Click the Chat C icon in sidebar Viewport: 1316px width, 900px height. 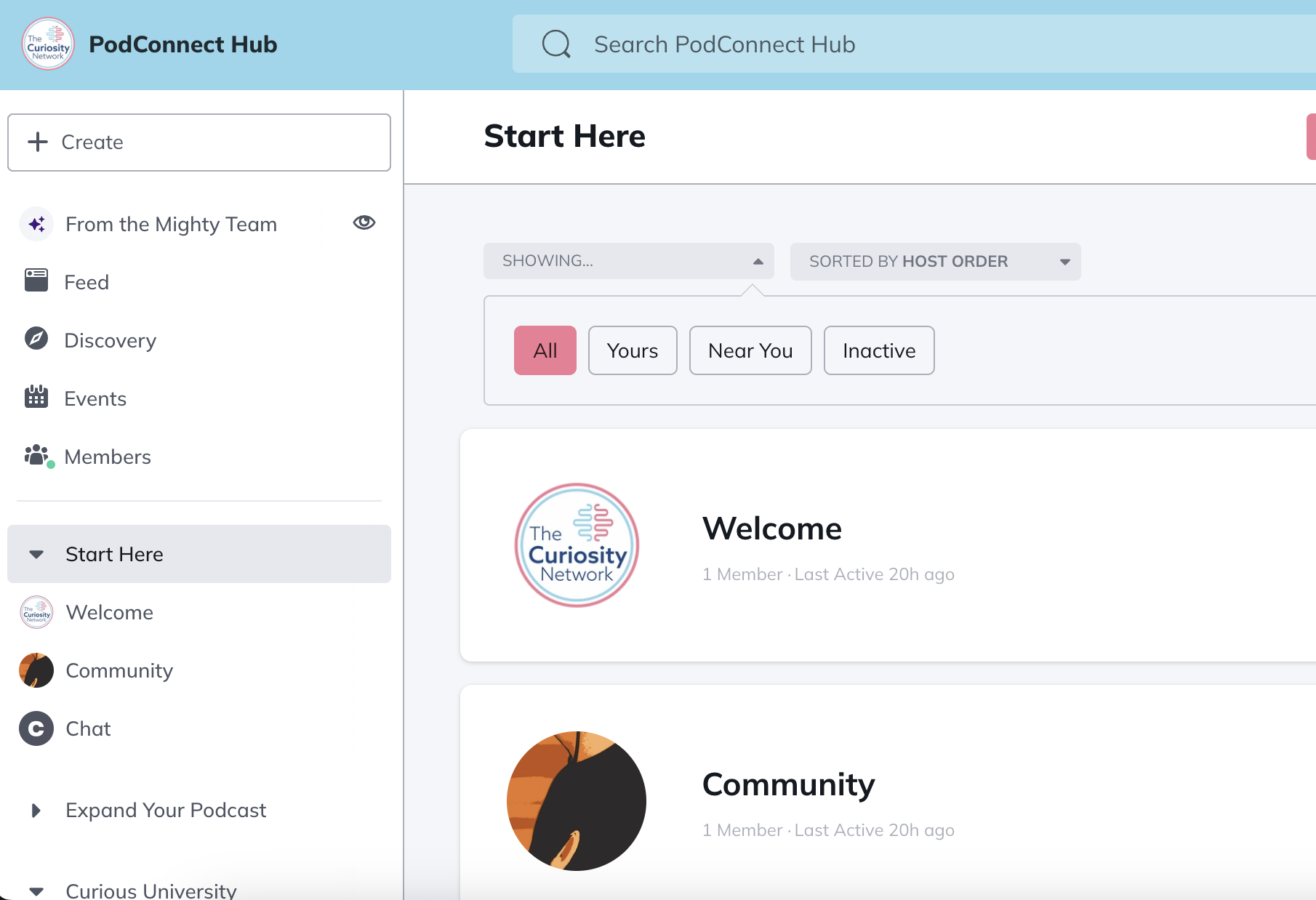36,728
